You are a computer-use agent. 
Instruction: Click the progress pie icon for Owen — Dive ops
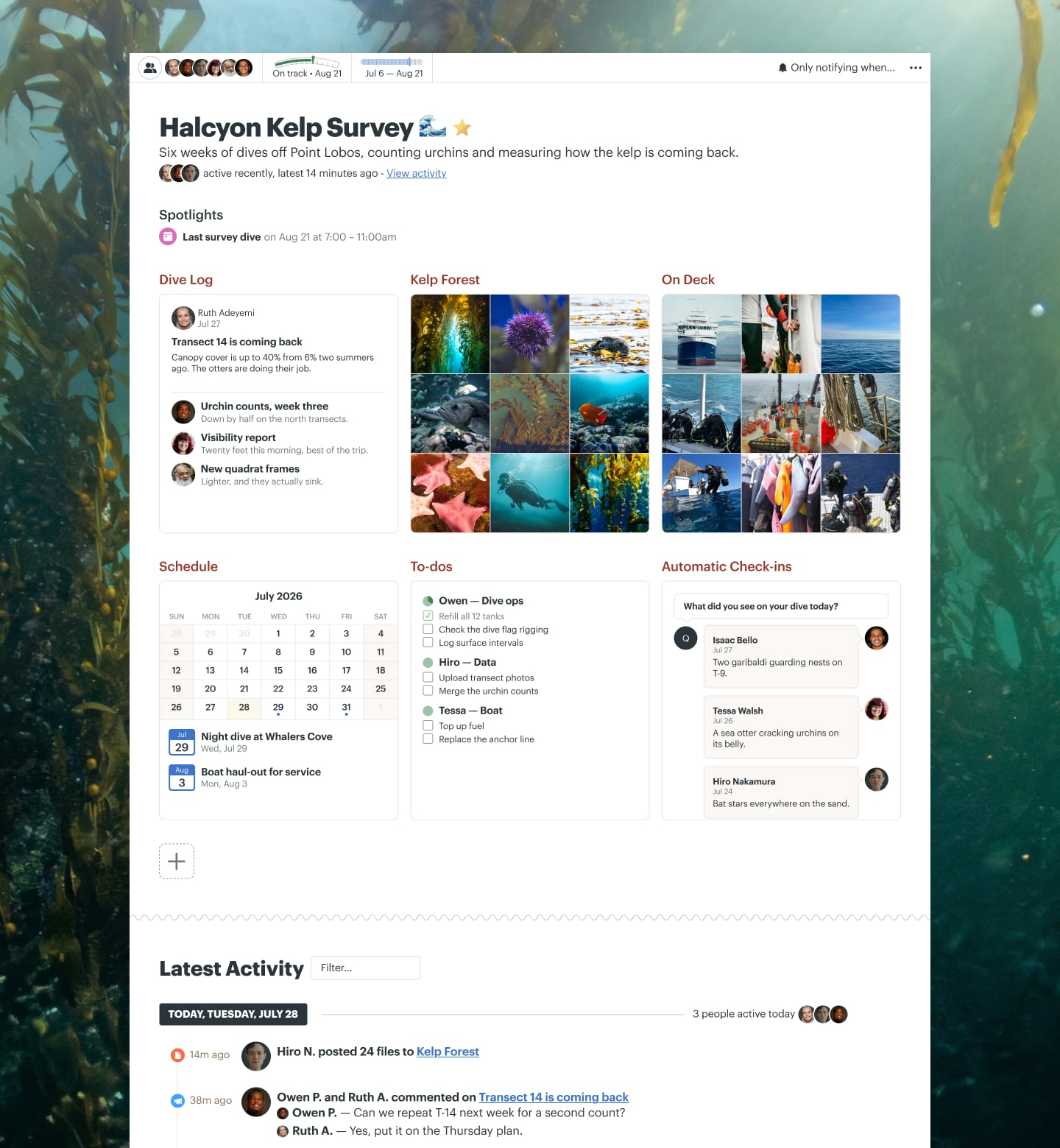[x=428, y=601]
